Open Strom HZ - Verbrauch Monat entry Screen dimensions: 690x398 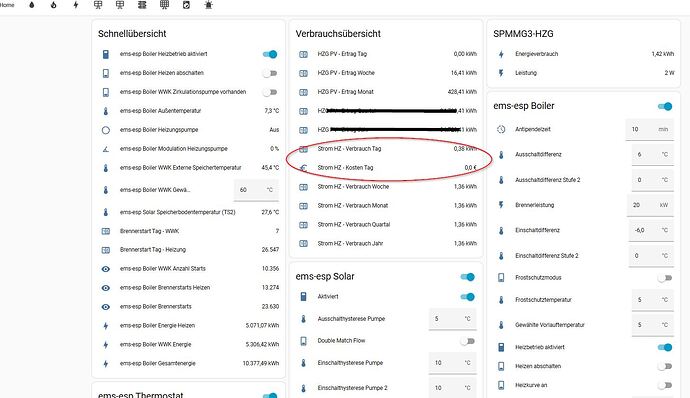pos(386,206)
